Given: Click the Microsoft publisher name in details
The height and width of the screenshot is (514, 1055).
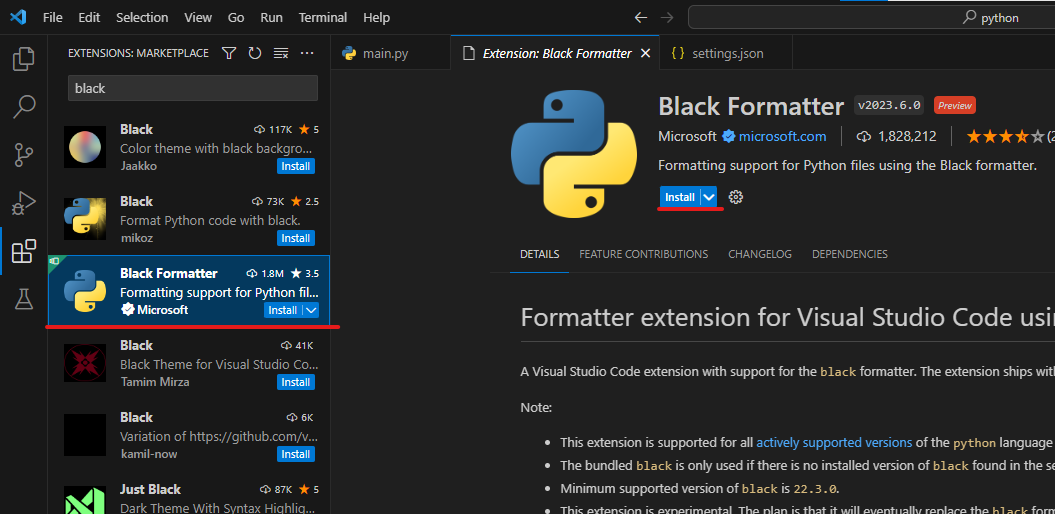Looking at the screenshot, I should (687, 137).
